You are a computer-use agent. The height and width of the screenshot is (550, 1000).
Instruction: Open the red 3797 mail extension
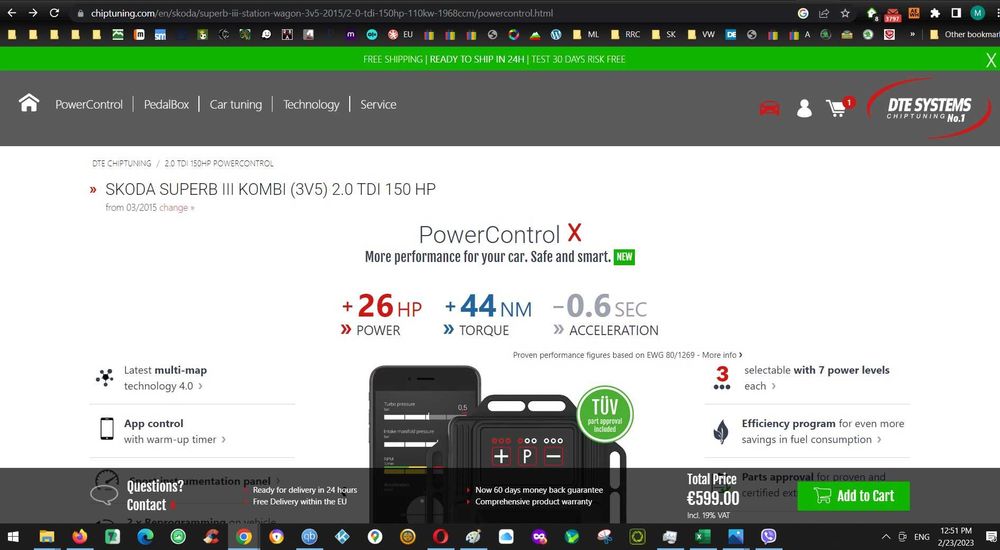click(892, 13)
